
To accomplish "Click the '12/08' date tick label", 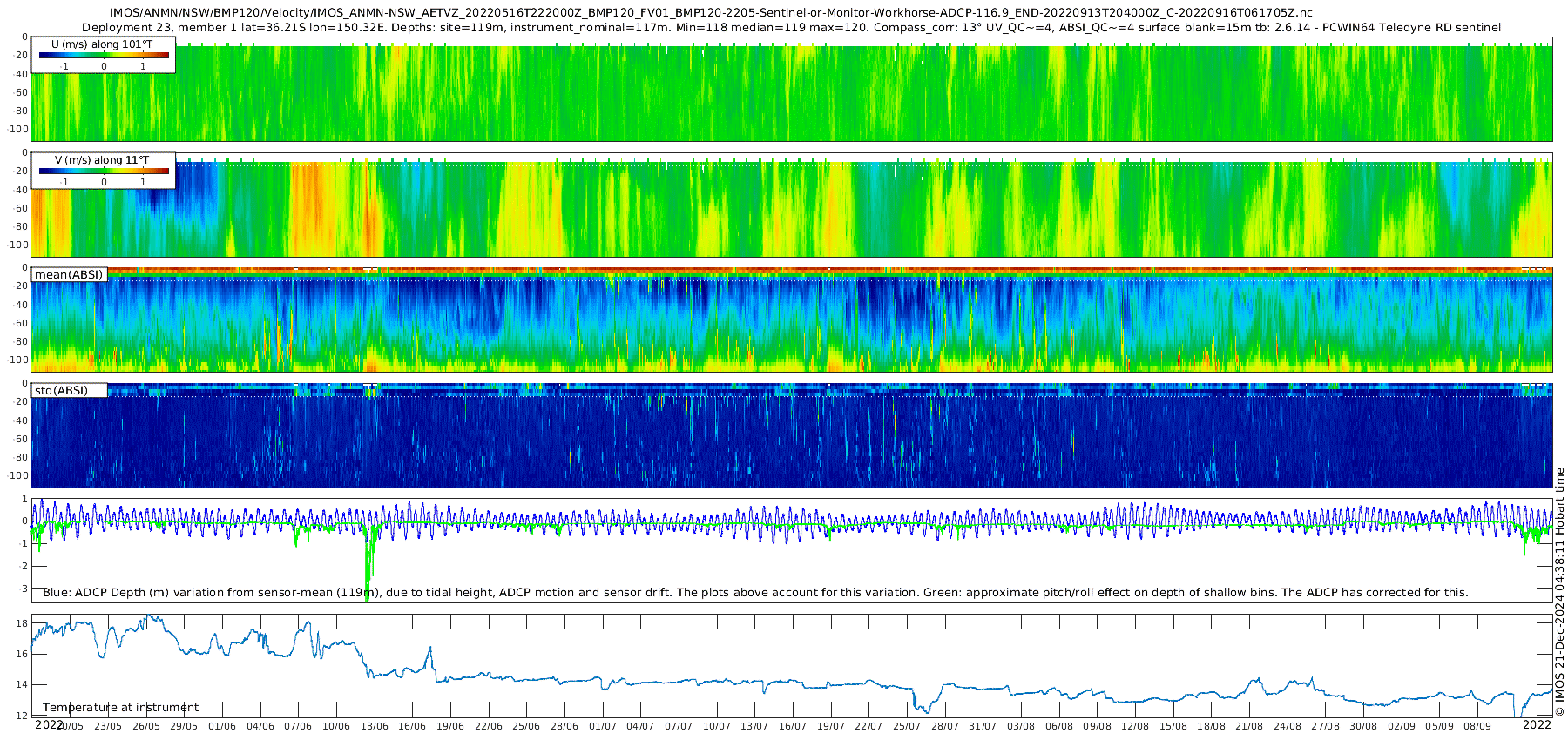I will click(x=1135, y=726).
